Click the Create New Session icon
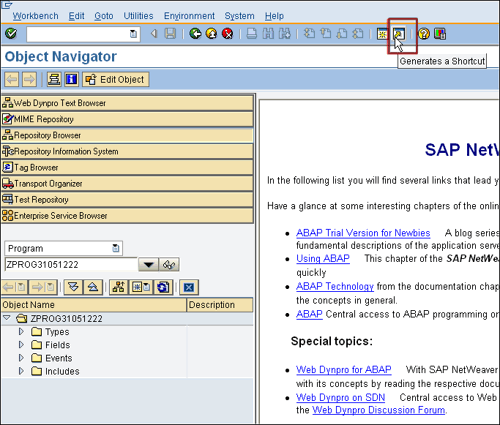Viewport: 500px width, 425px height. click(382, 34)
